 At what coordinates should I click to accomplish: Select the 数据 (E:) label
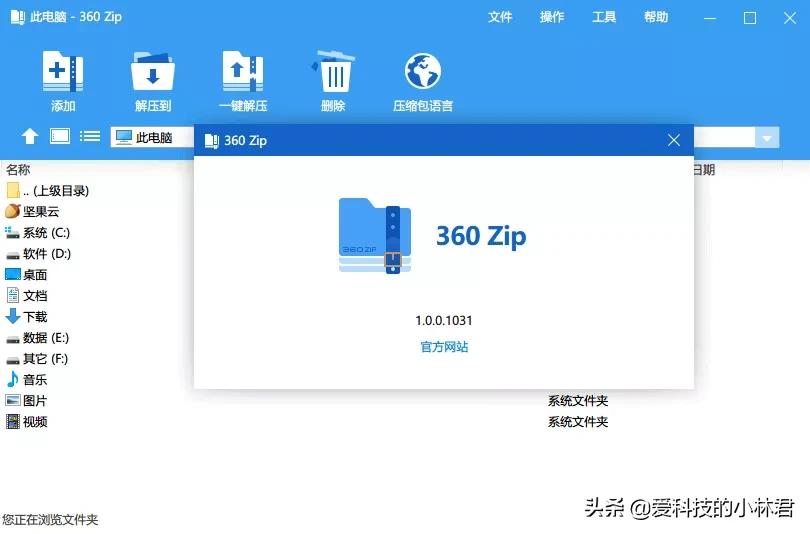point(46,338)
